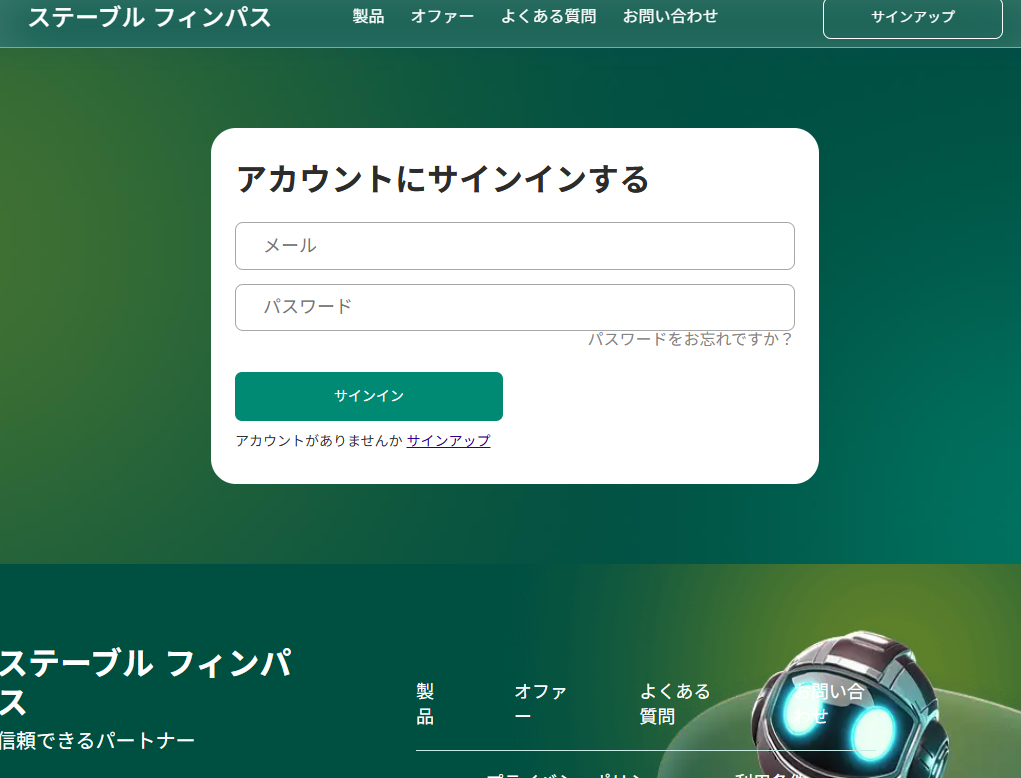Open よくある質問 from the top navigation
The image size is (1021, 778).
tap(548, 16)
